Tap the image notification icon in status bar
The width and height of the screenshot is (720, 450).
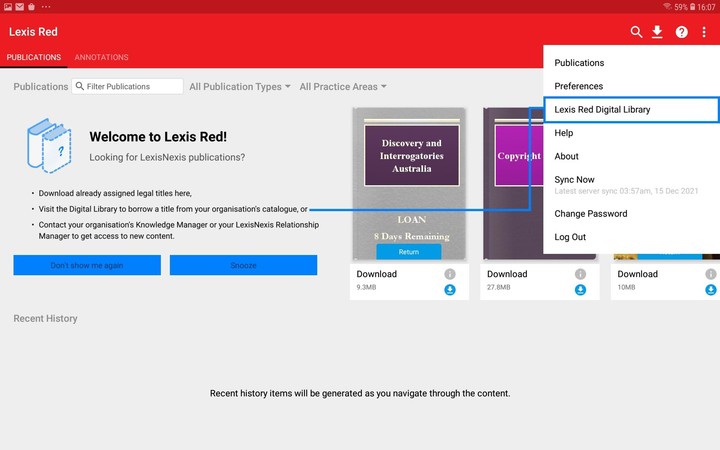click(8, 6)
